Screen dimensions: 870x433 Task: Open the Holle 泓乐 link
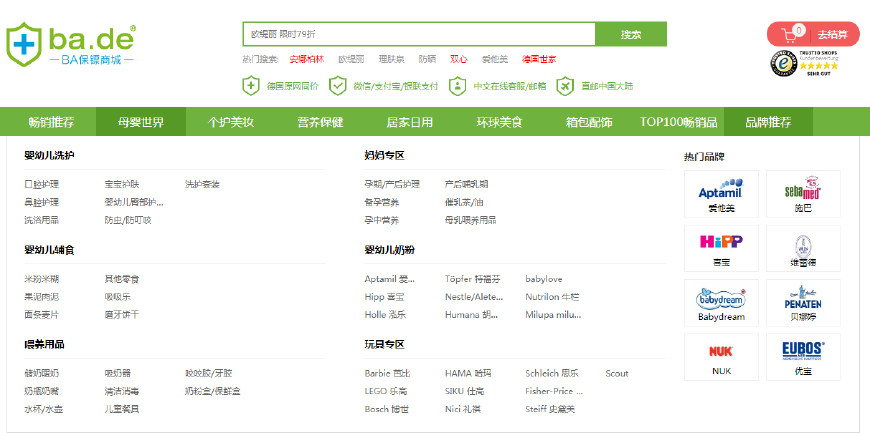[385, 315]
